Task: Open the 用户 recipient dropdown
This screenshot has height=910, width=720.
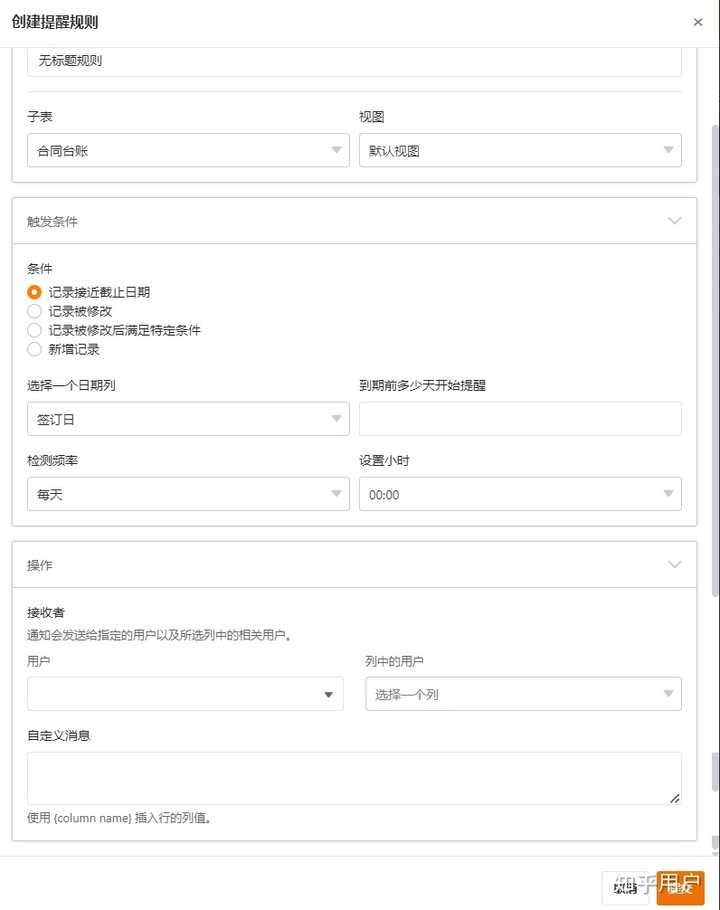Action: click(185, 694)
